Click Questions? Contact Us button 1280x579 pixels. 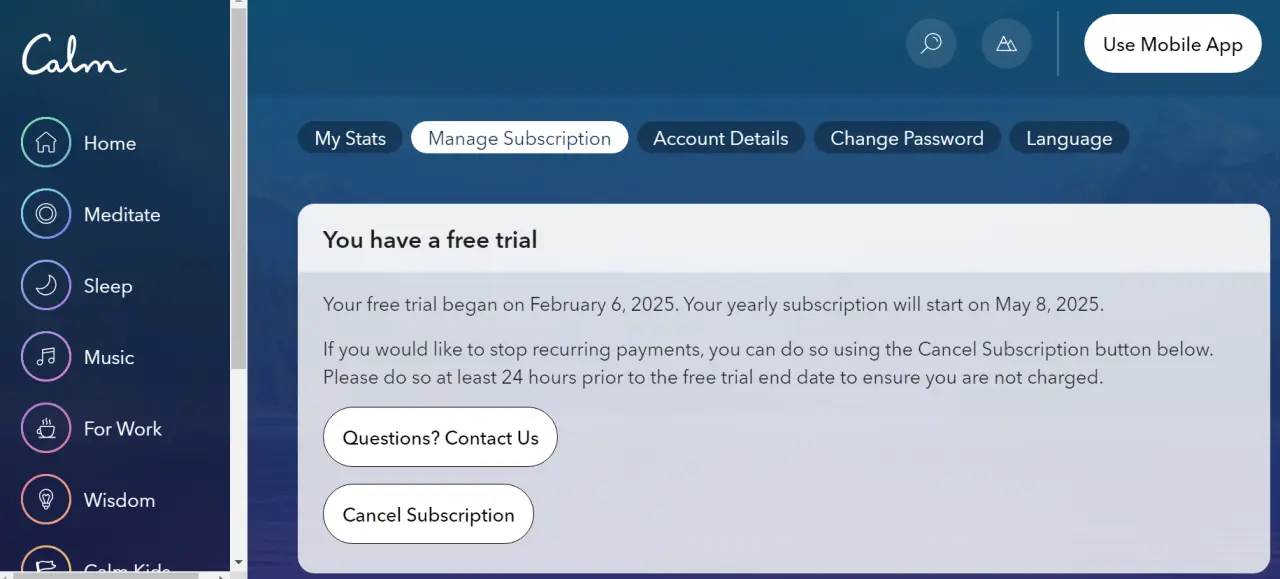pos(440,437)
